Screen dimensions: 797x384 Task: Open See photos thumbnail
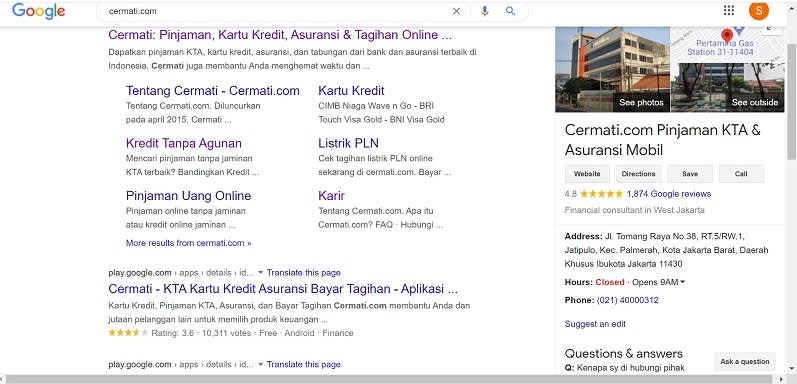click(x=612, y=69)
